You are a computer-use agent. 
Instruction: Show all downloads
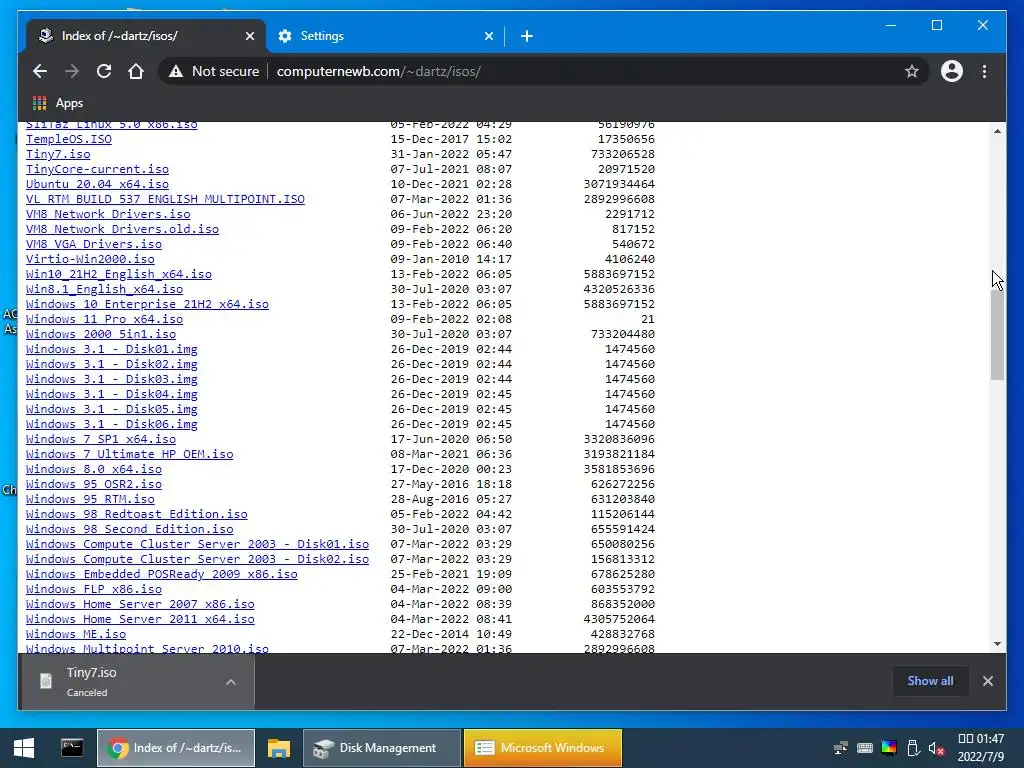930,681
